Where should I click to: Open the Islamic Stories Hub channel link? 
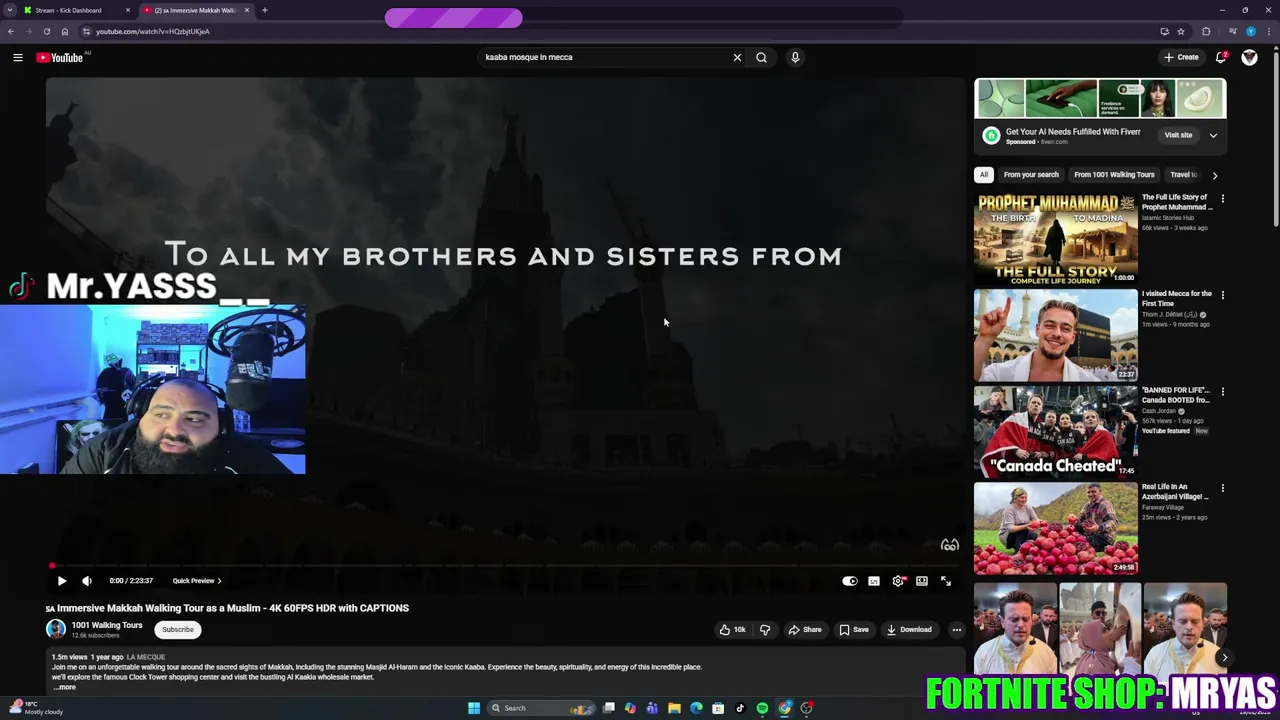point(1168,218)
